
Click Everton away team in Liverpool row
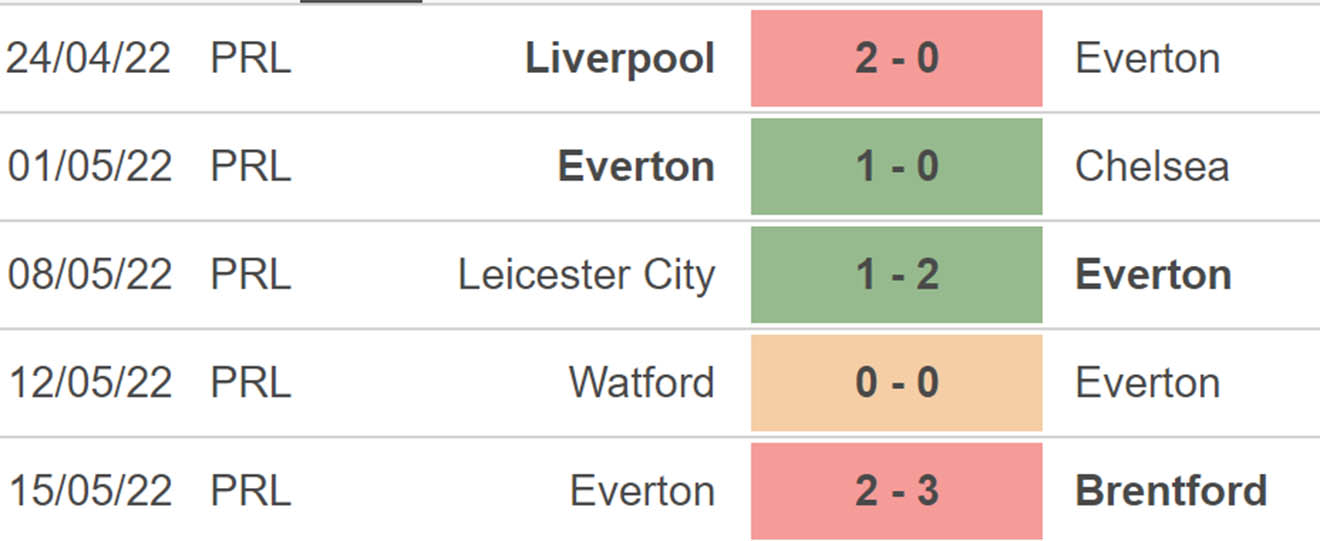(1147, 58)
